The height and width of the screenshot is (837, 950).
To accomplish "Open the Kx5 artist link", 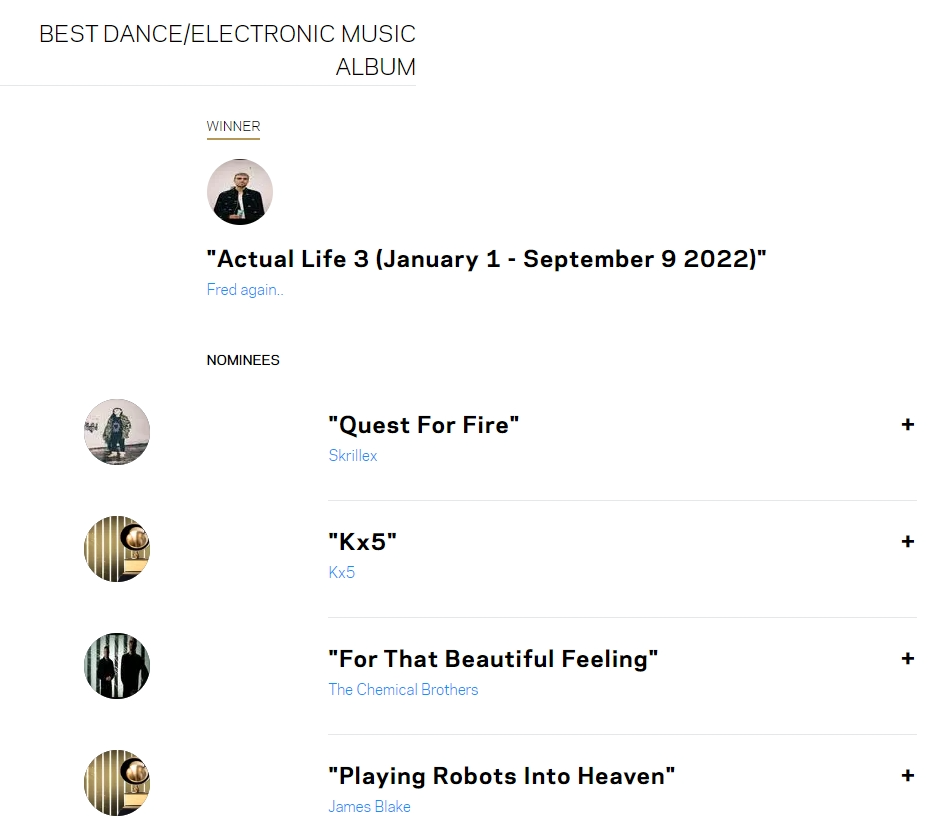I will point(342,572).
